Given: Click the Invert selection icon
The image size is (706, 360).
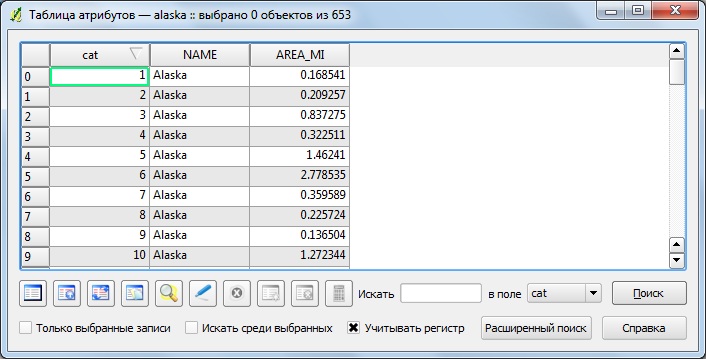Looking at the screenshot, I should 101,293.
